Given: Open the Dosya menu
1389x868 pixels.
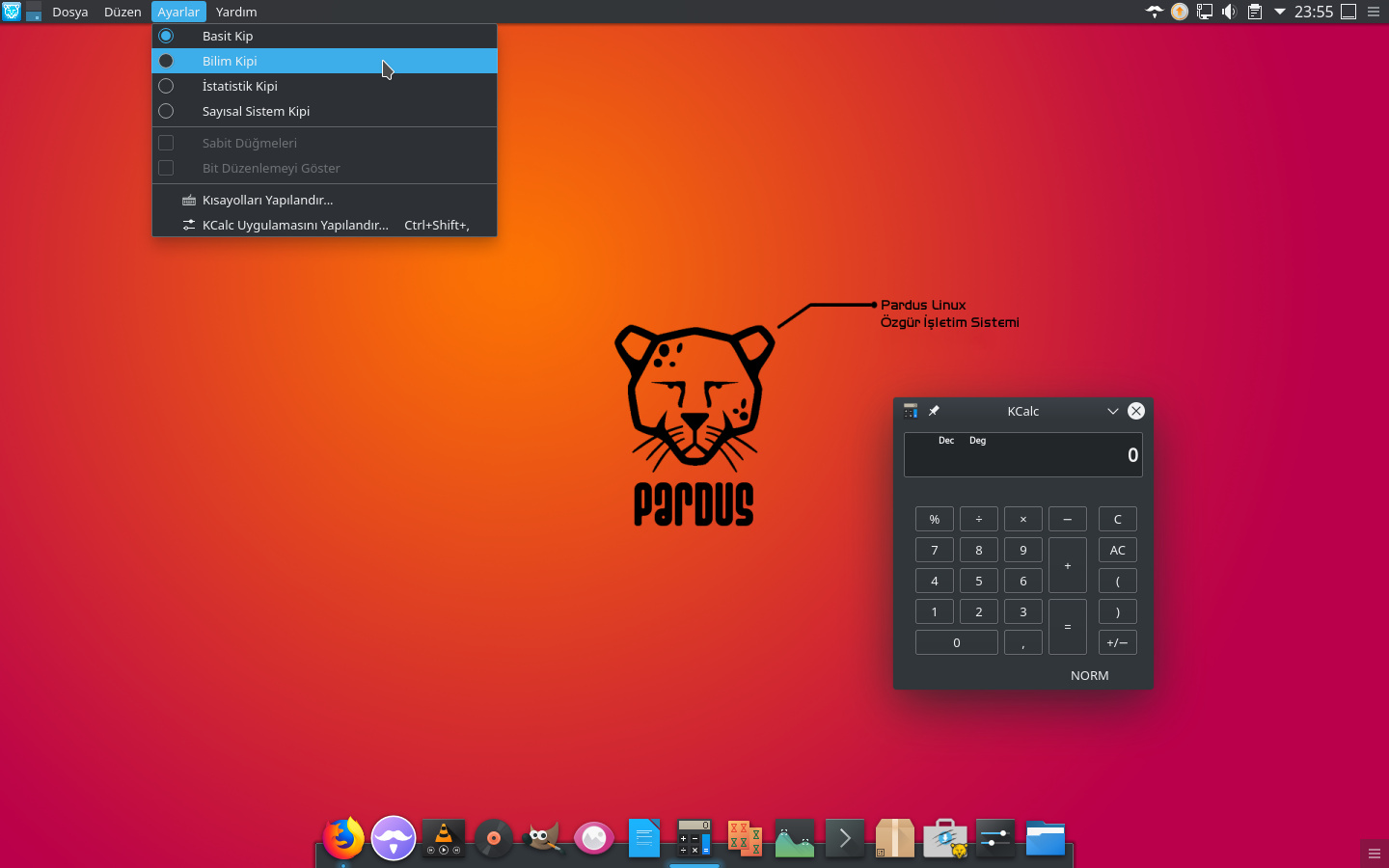Looking at the screenshot, I should pos(70,12).
